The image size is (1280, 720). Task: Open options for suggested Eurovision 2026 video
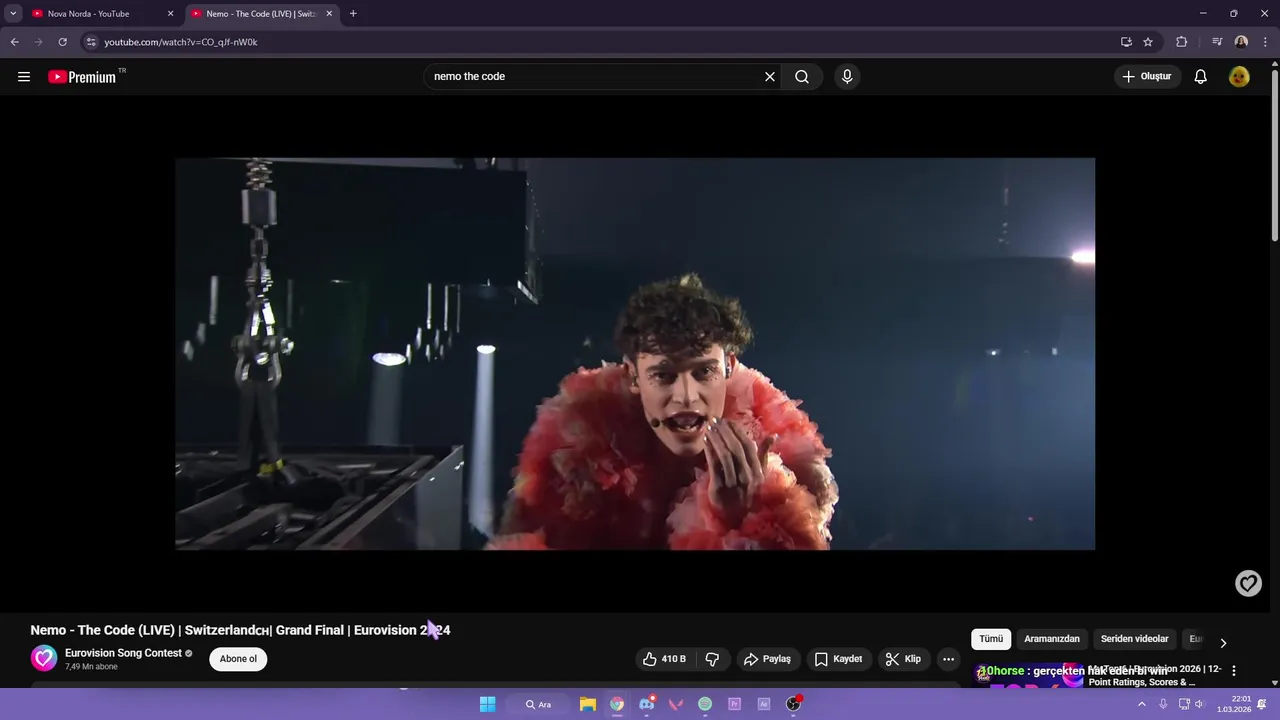coord(1234,671)
